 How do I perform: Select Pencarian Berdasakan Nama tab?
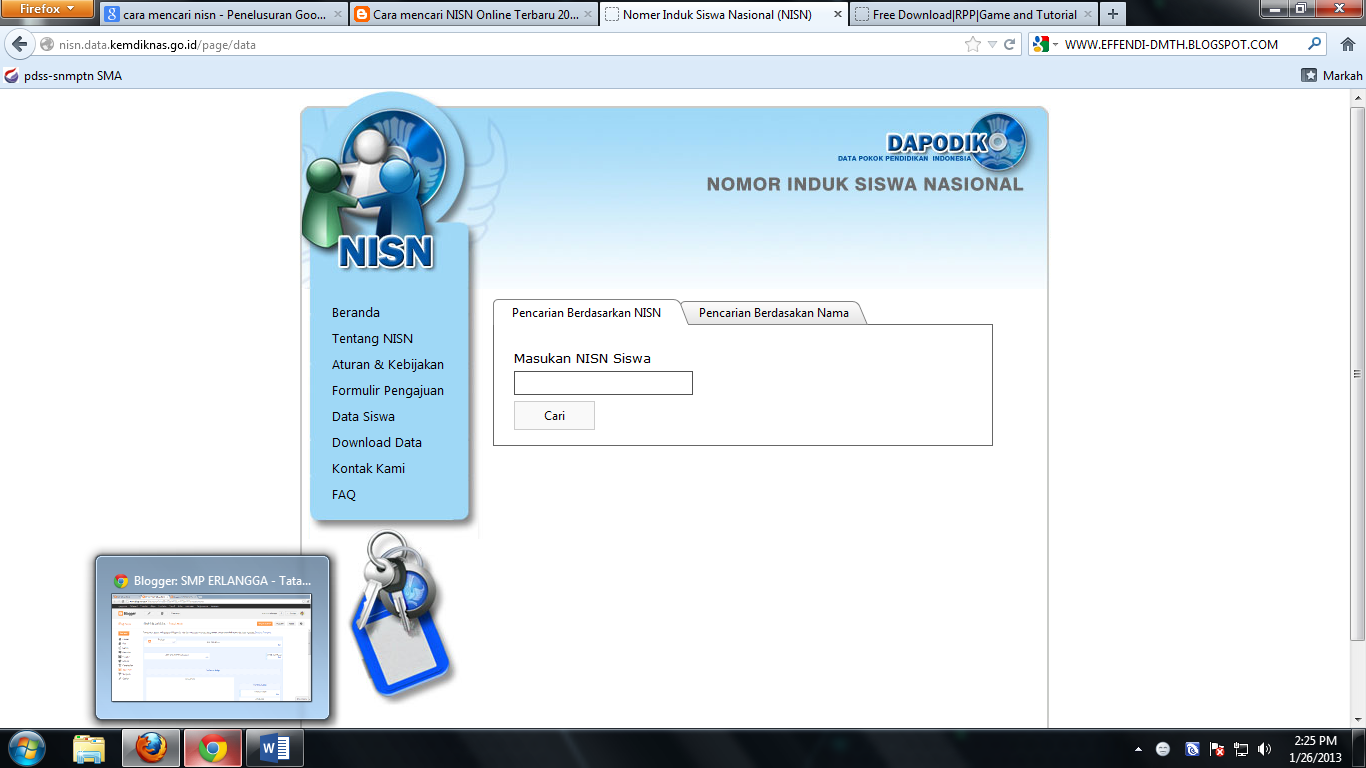(774, 312)
